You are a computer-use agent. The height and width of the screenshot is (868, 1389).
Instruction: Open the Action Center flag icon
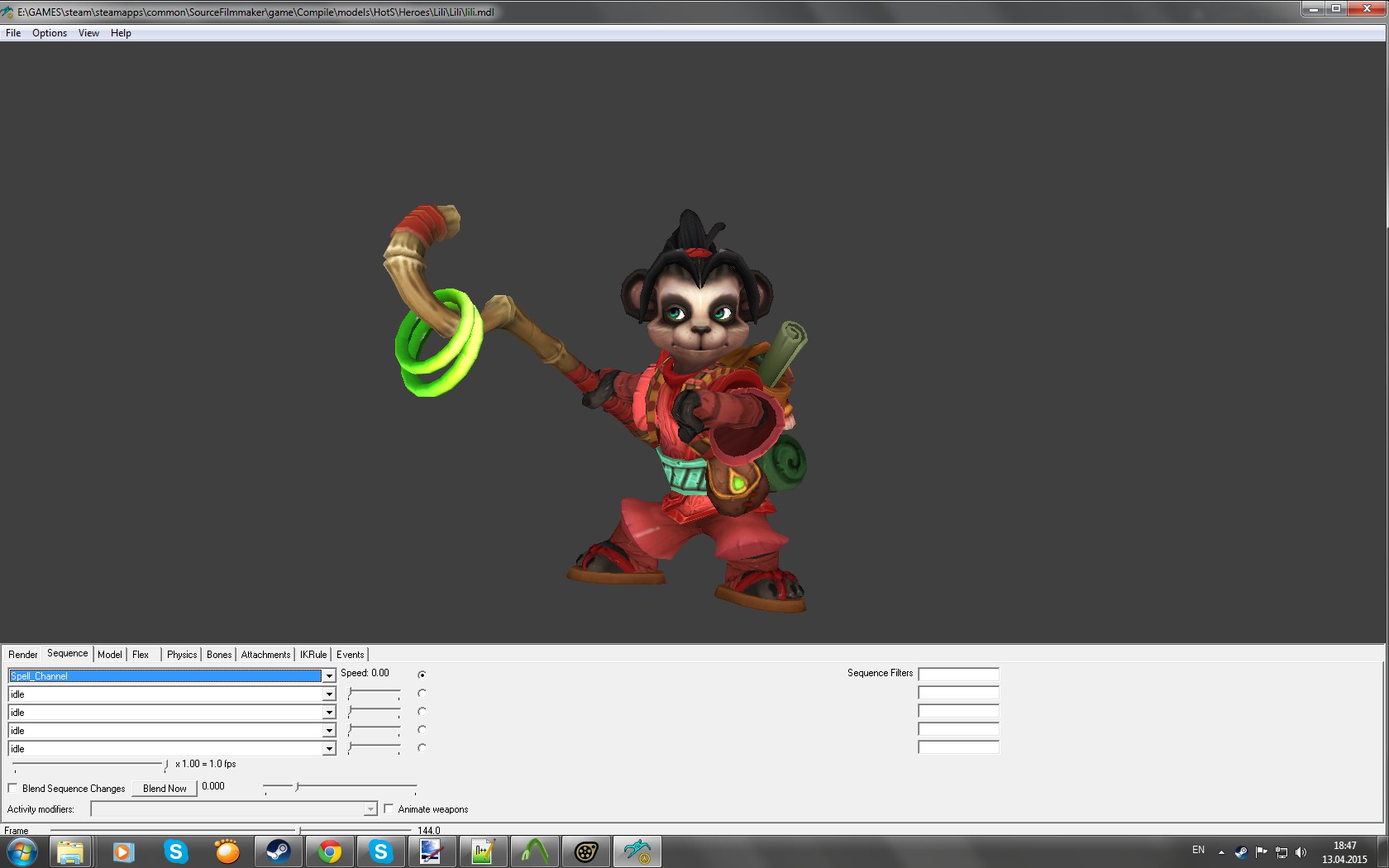pos(1261,852)
